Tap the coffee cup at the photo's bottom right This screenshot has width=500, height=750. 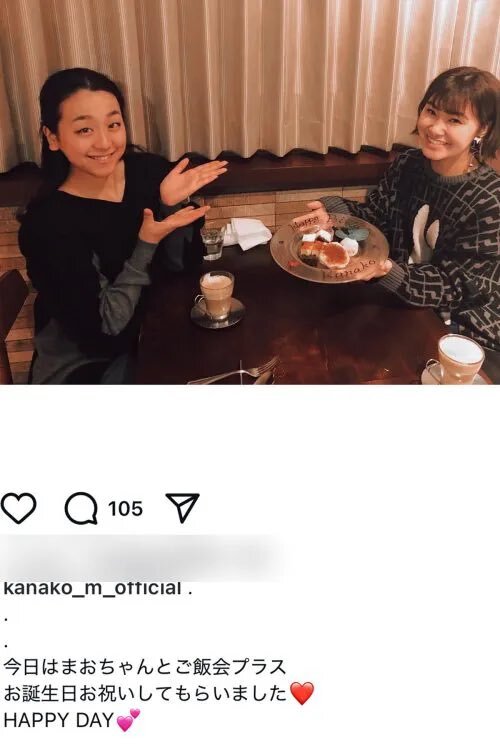click(x=458, y=360)
